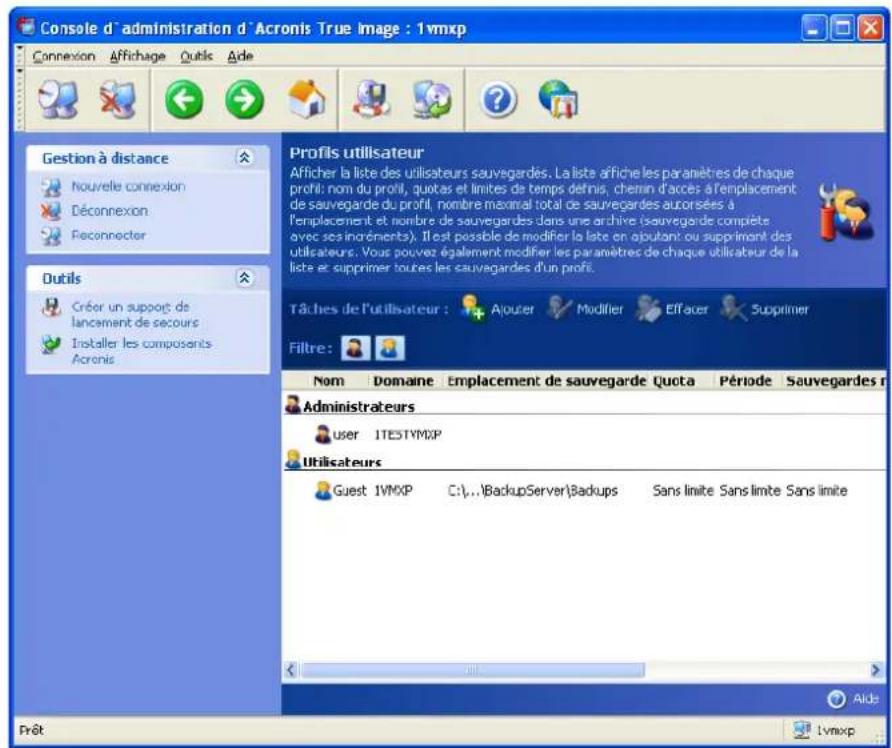The height and width of the screenshot is (748, 892).
Task: Sort by the Quota column header
Action: pos(674,381)
